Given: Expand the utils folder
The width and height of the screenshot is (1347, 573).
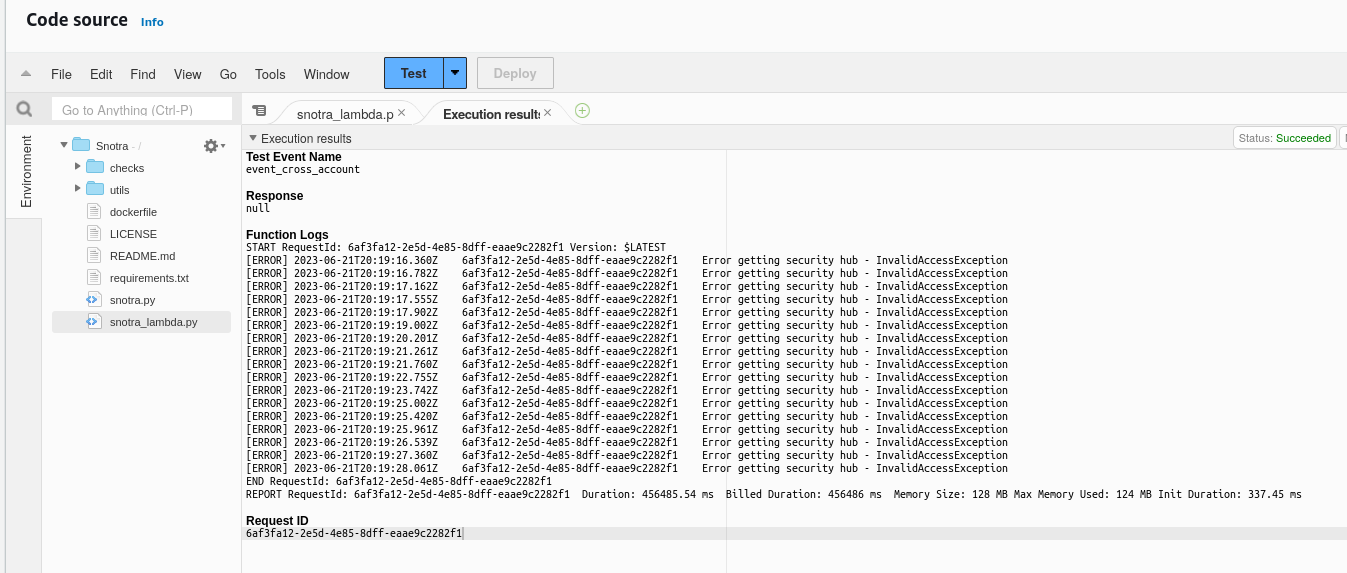Looking at the screenshot, I should pyautogui.click(x=78, y=189).
